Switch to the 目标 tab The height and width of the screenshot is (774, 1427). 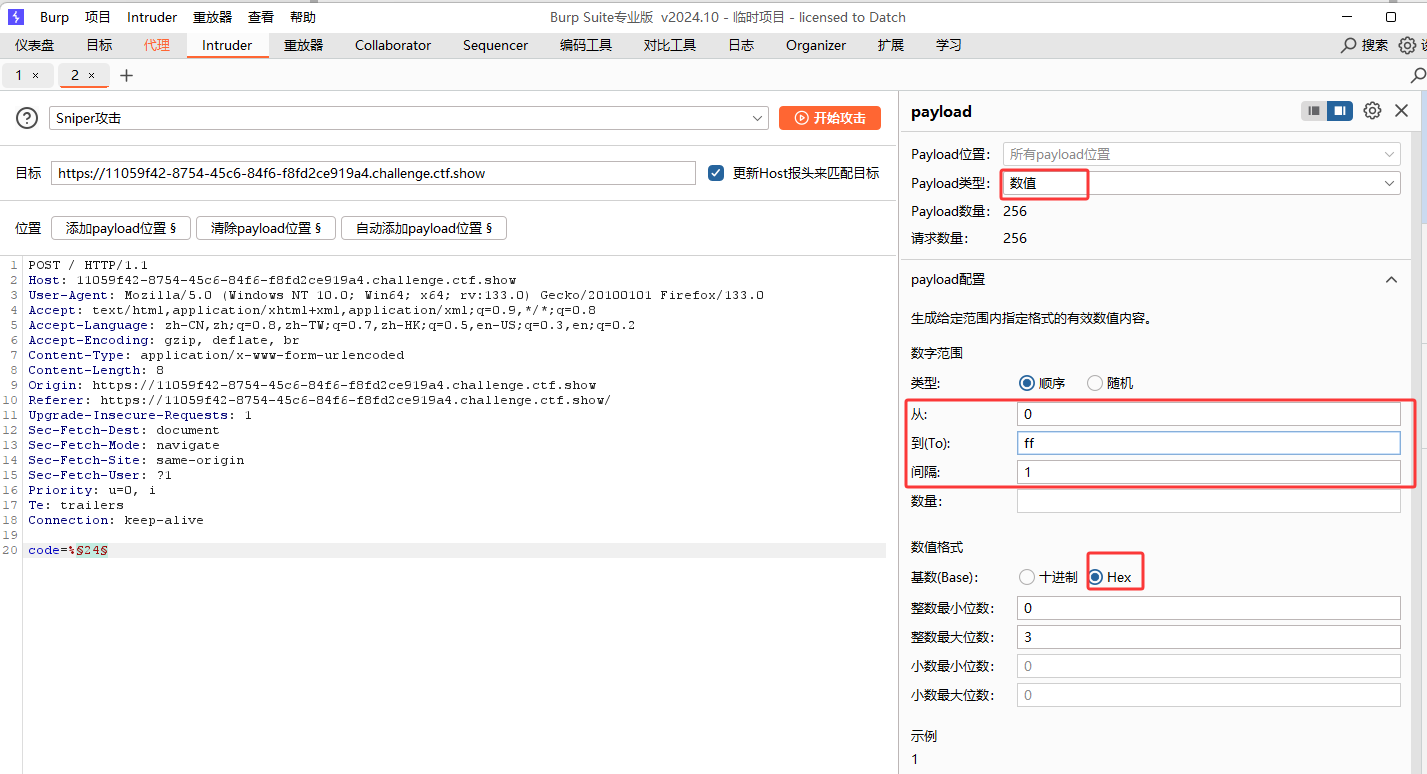(x=99, y=45)
